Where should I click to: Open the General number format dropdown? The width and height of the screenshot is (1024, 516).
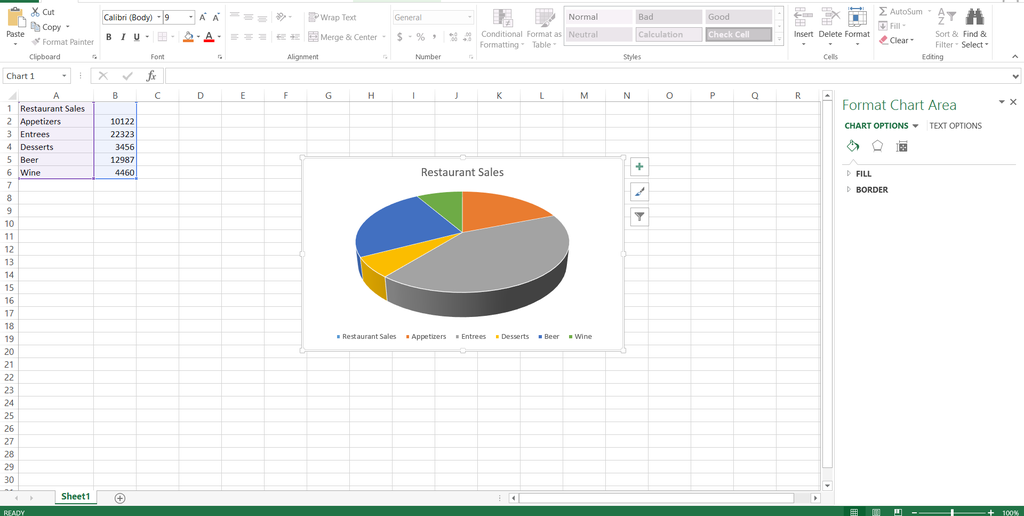[x=470, y=18]
